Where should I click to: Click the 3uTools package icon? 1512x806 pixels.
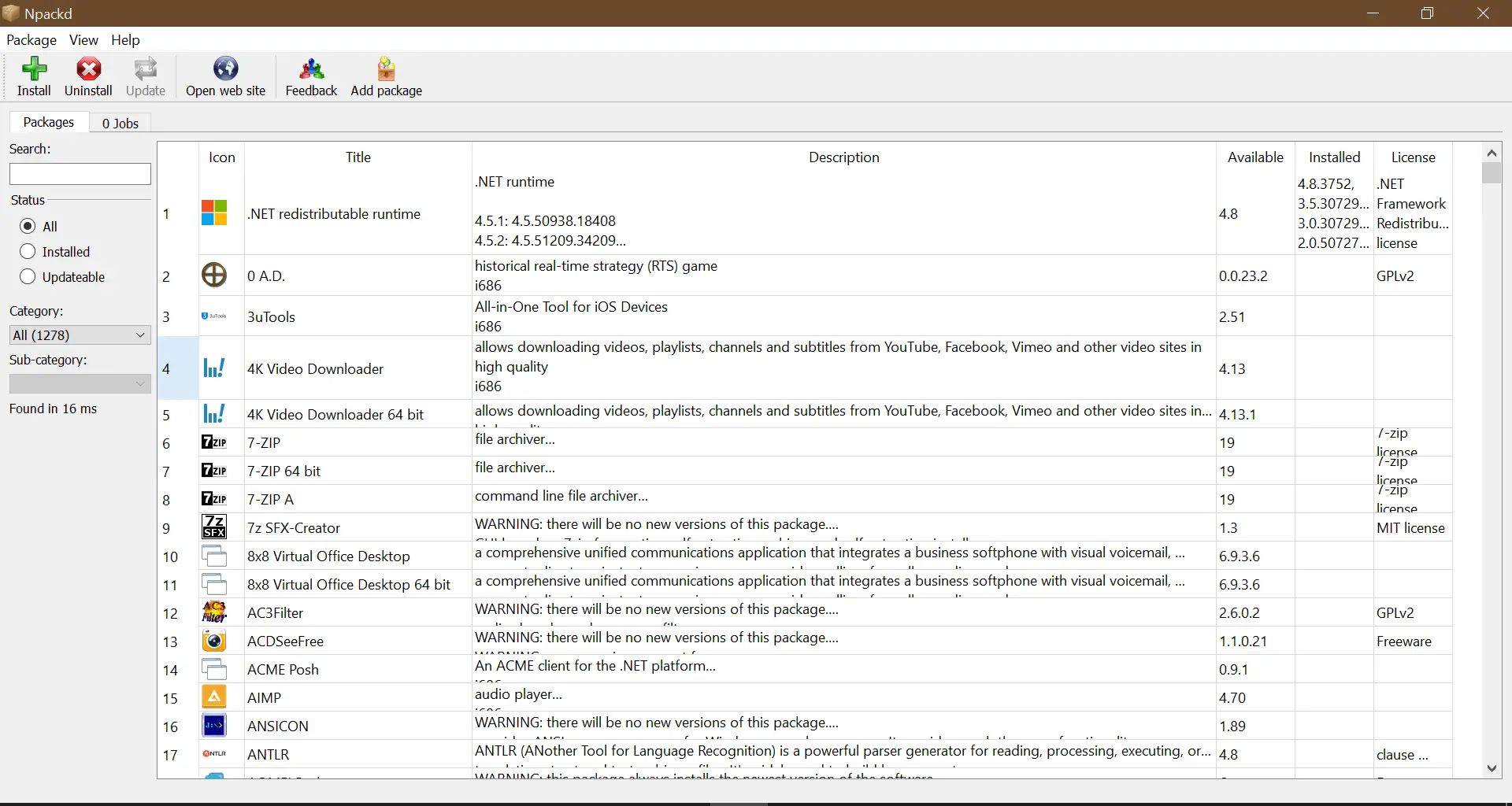pyautogui.click(x=214, y=316)
